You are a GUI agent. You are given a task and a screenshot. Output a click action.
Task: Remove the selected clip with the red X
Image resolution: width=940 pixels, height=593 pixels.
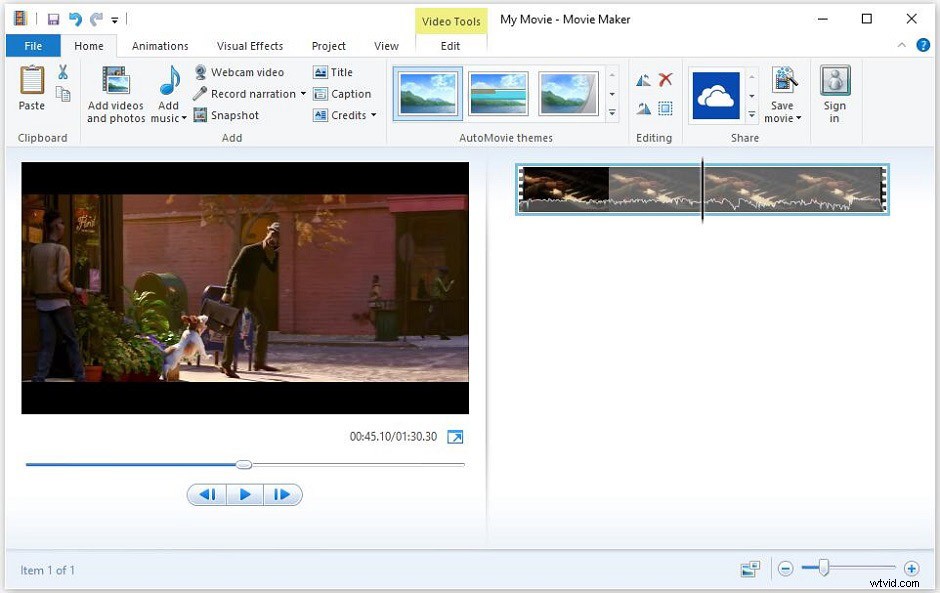(x=665, y=78)
